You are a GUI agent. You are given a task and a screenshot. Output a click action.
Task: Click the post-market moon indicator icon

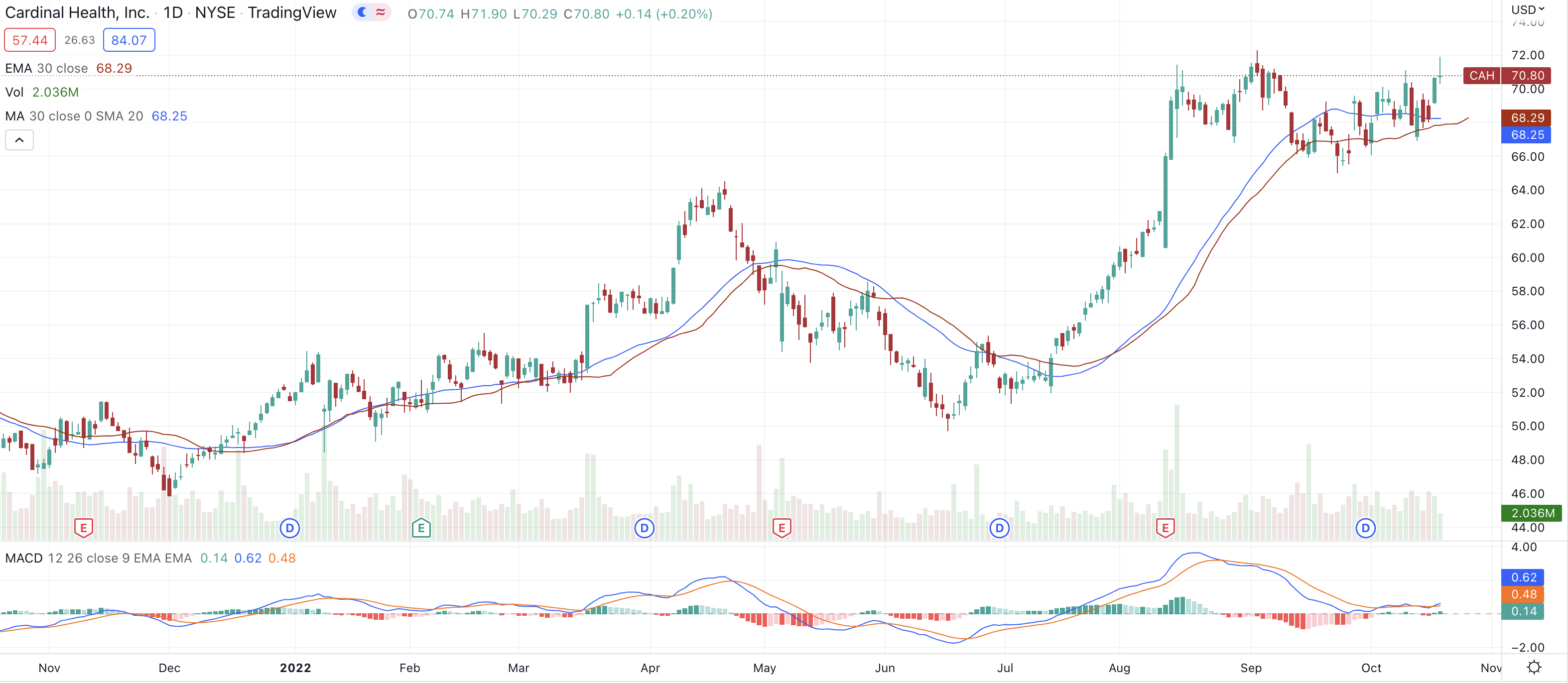tap(362, 12)
